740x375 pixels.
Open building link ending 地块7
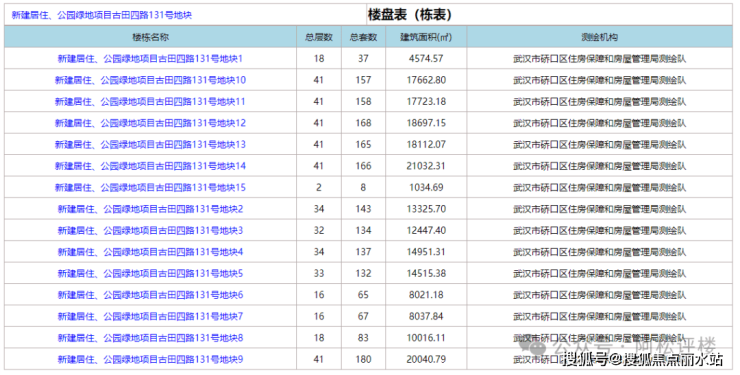pos(150,317)
